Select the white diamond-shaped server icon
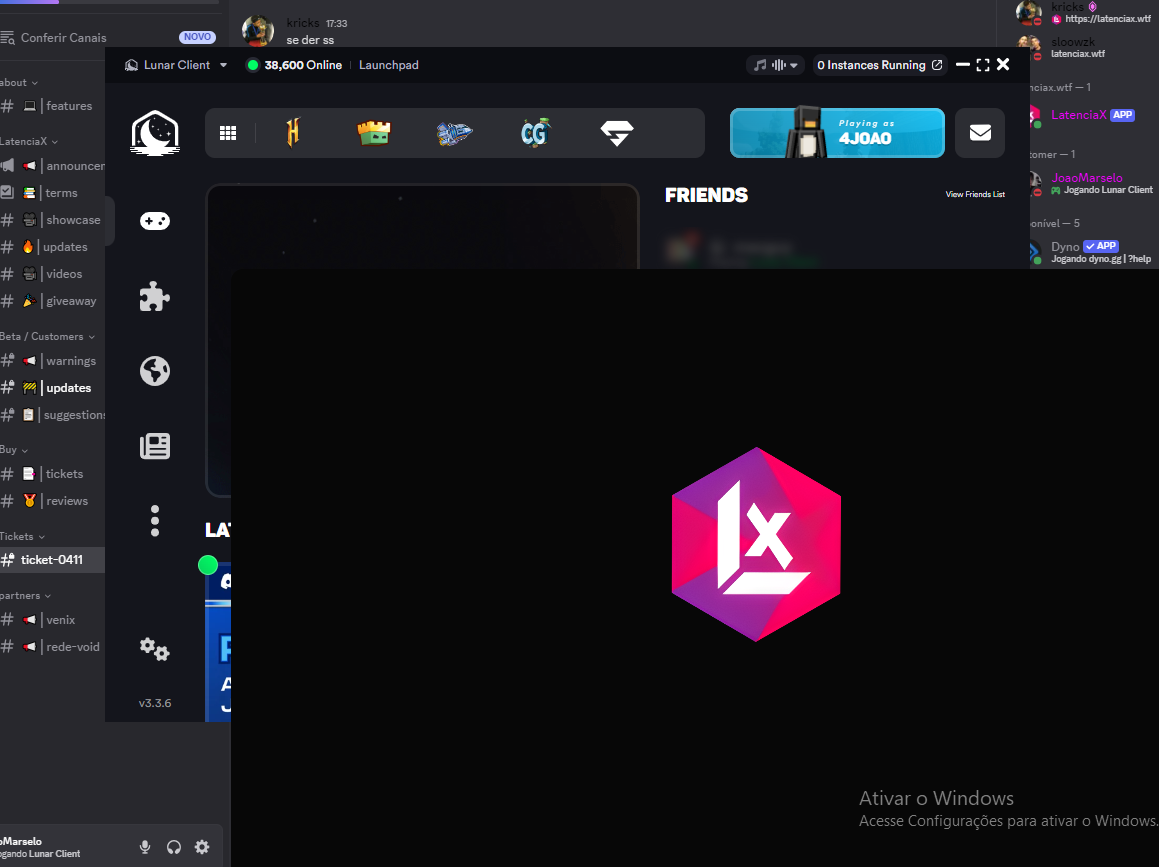This screenshot has width=1159, height=867. 616,133
